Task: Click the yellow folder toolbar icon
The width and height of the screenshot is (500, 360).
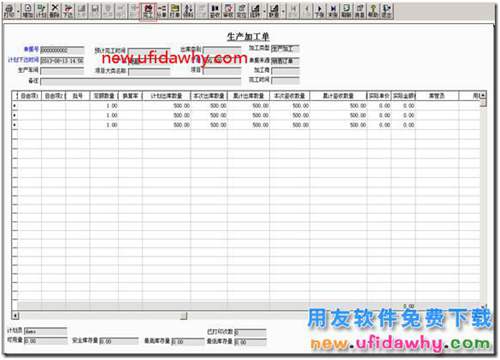Action: 175,11
